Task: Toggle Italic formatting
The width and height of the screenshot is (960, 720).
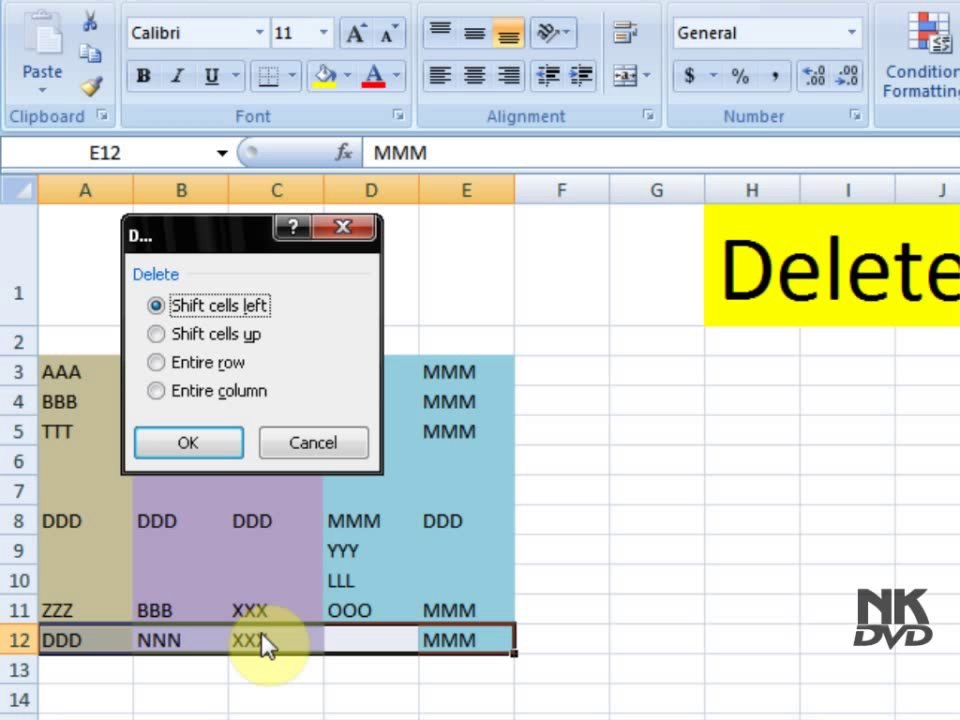Action: (x=178, y=76)
